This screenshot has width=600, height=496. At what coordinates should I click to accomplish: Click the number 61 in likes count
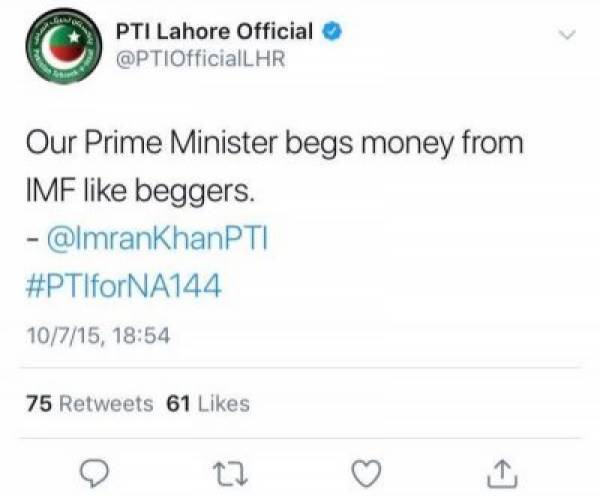click(x=179, y=404)
